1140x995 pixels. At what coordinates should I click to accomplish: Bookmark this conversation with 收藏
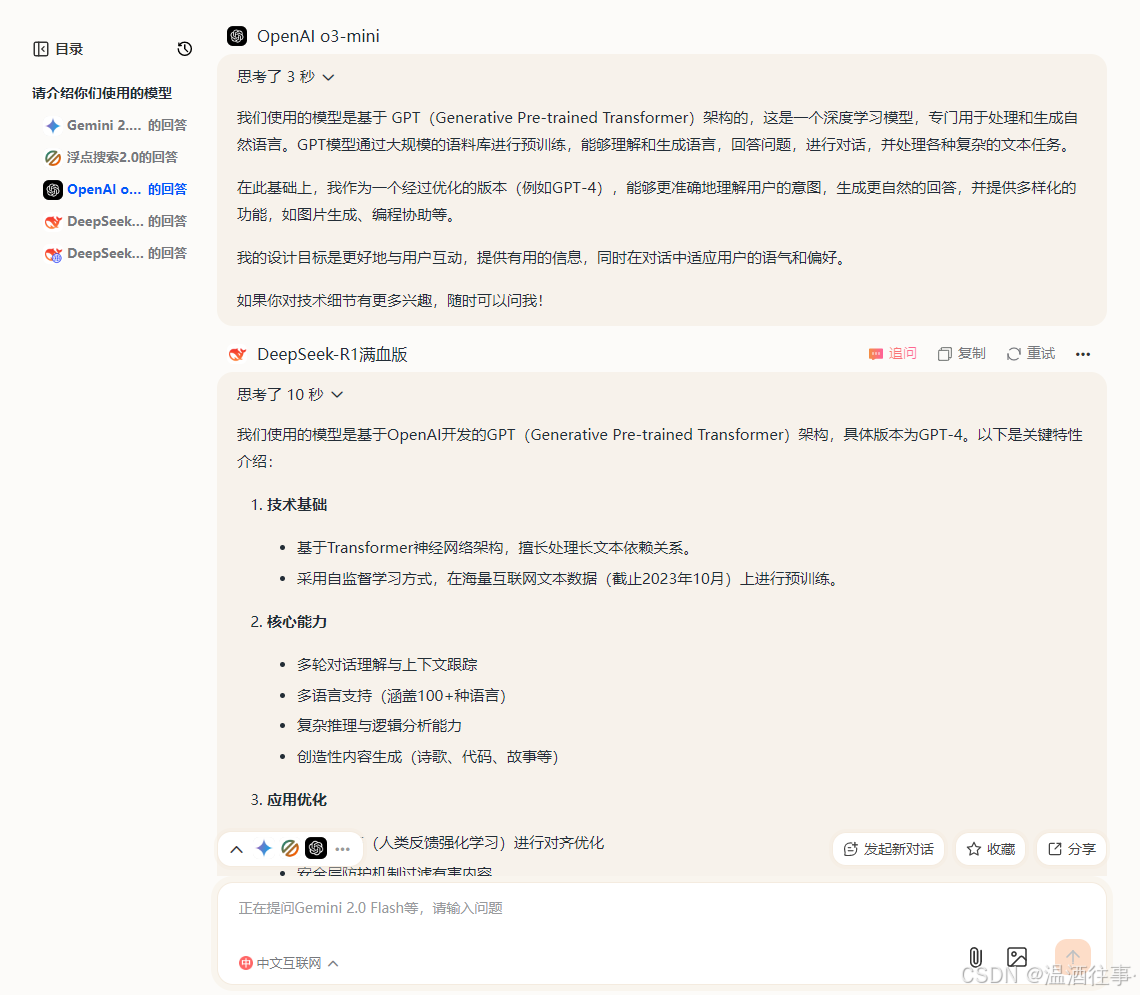click(990, 849)
